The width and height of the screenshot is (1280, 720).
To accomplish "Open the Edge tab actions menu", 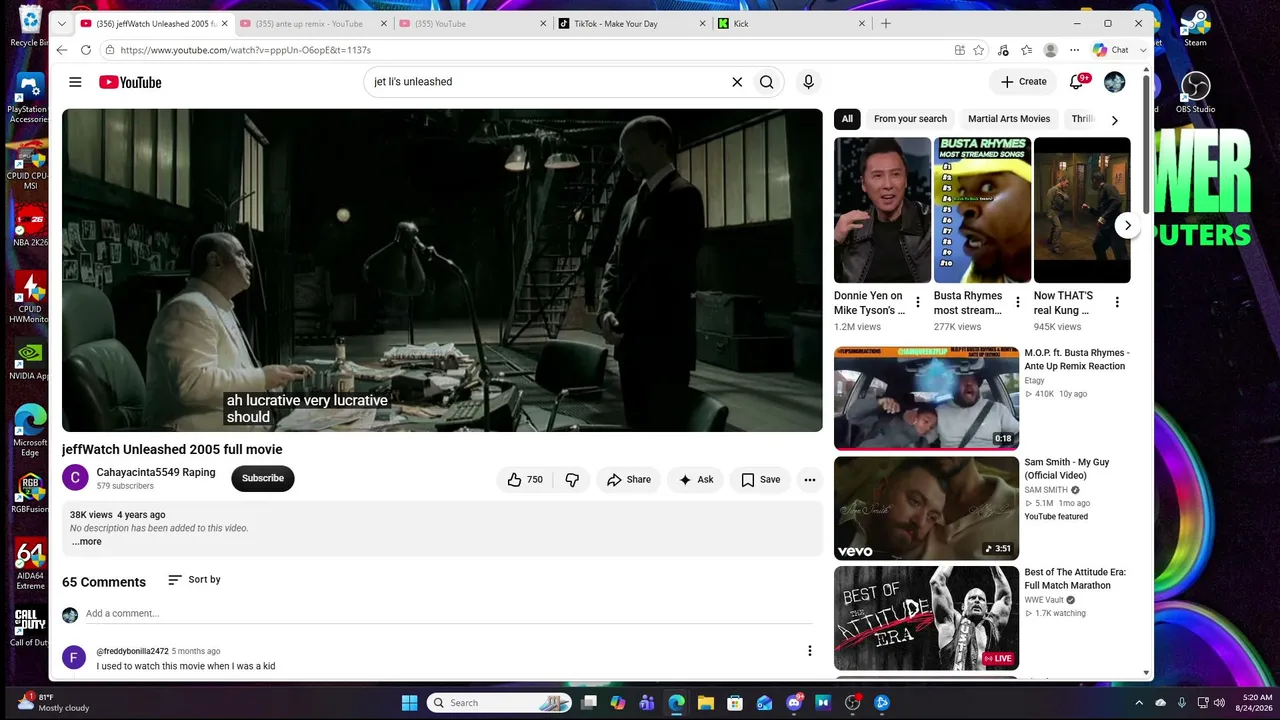I will coord(62,23).
